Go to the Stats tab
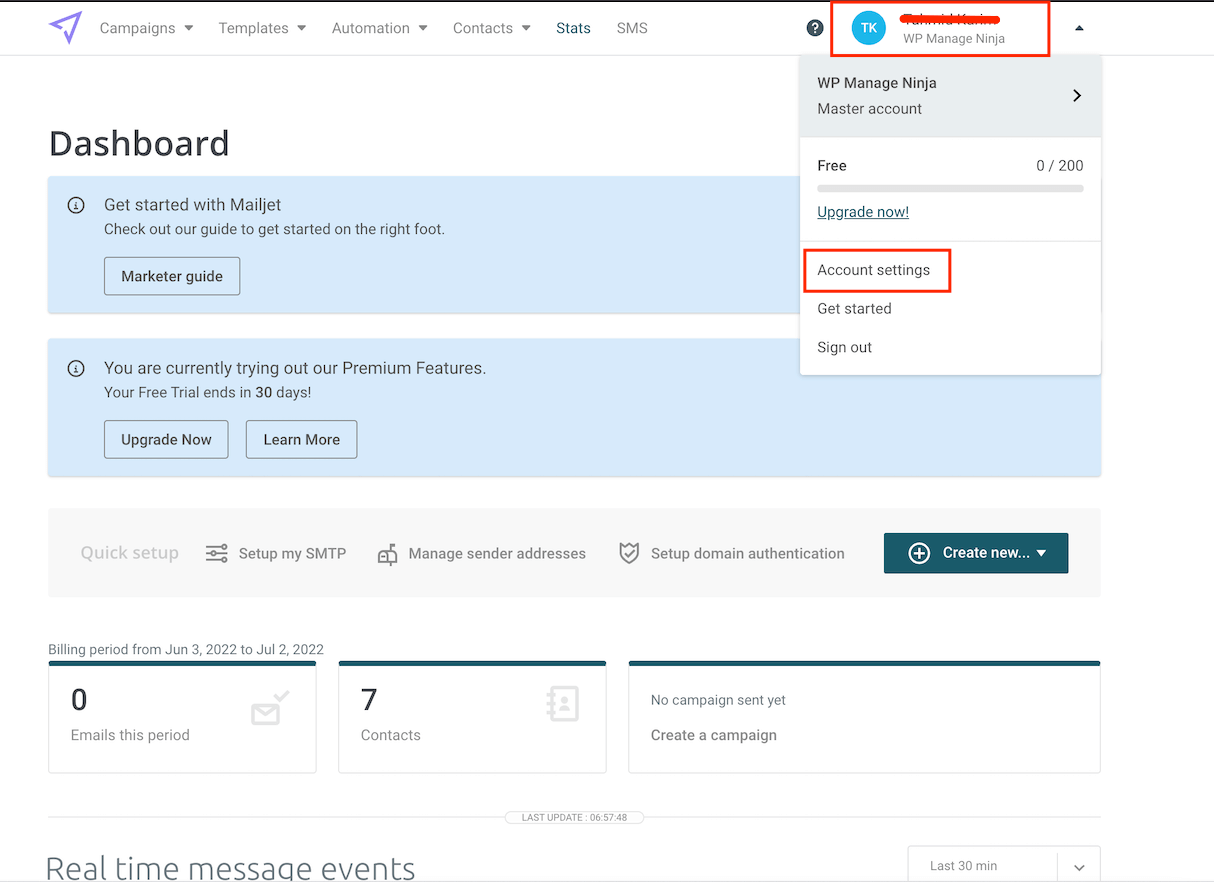This screenshot has height=882, width=1214. 573,28
